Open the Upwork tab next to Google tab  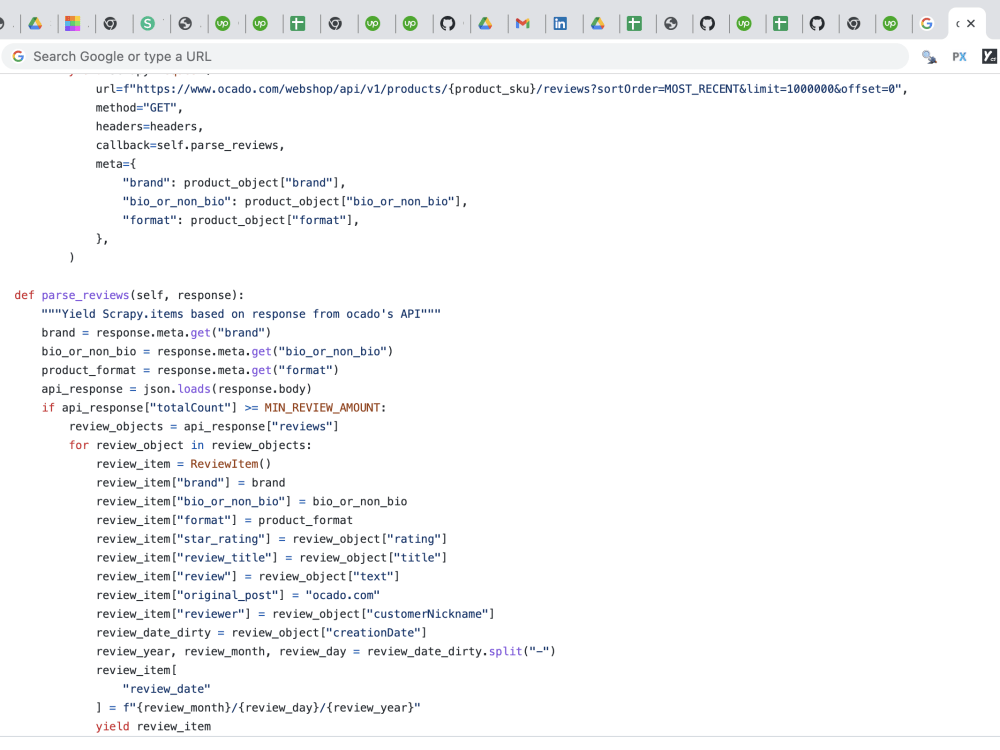[890, 24]
